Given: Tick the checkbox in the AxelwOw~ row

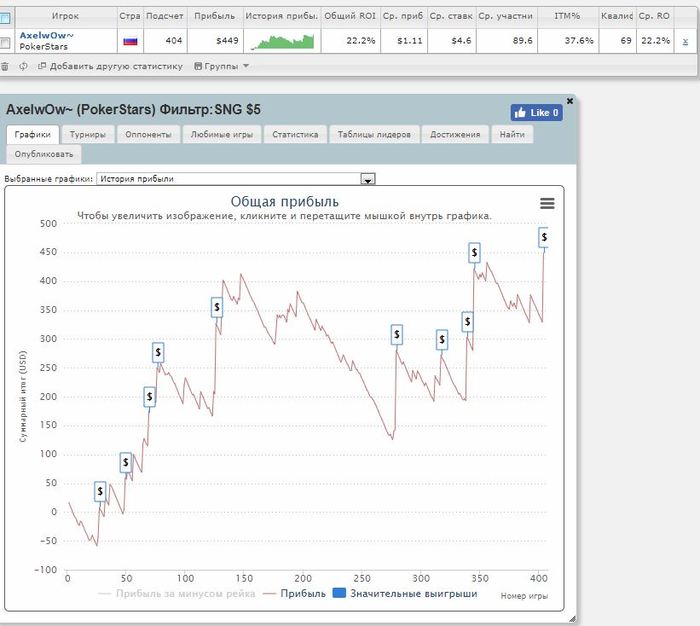Looking at the screenshot, I should 5,43.
